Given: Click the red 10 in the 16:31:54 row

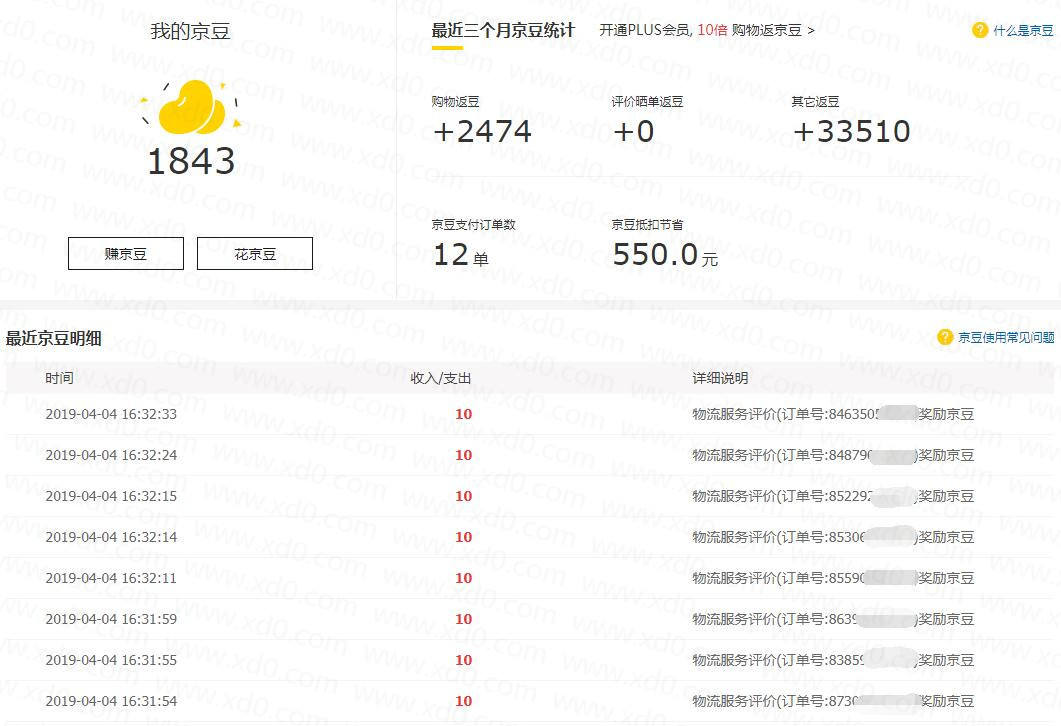Looking at the screenshot, I should 464,701.
